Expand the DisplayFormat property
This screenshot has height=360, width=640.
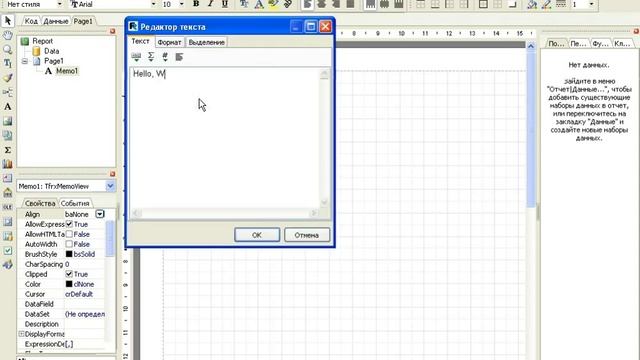coord(21,334)
